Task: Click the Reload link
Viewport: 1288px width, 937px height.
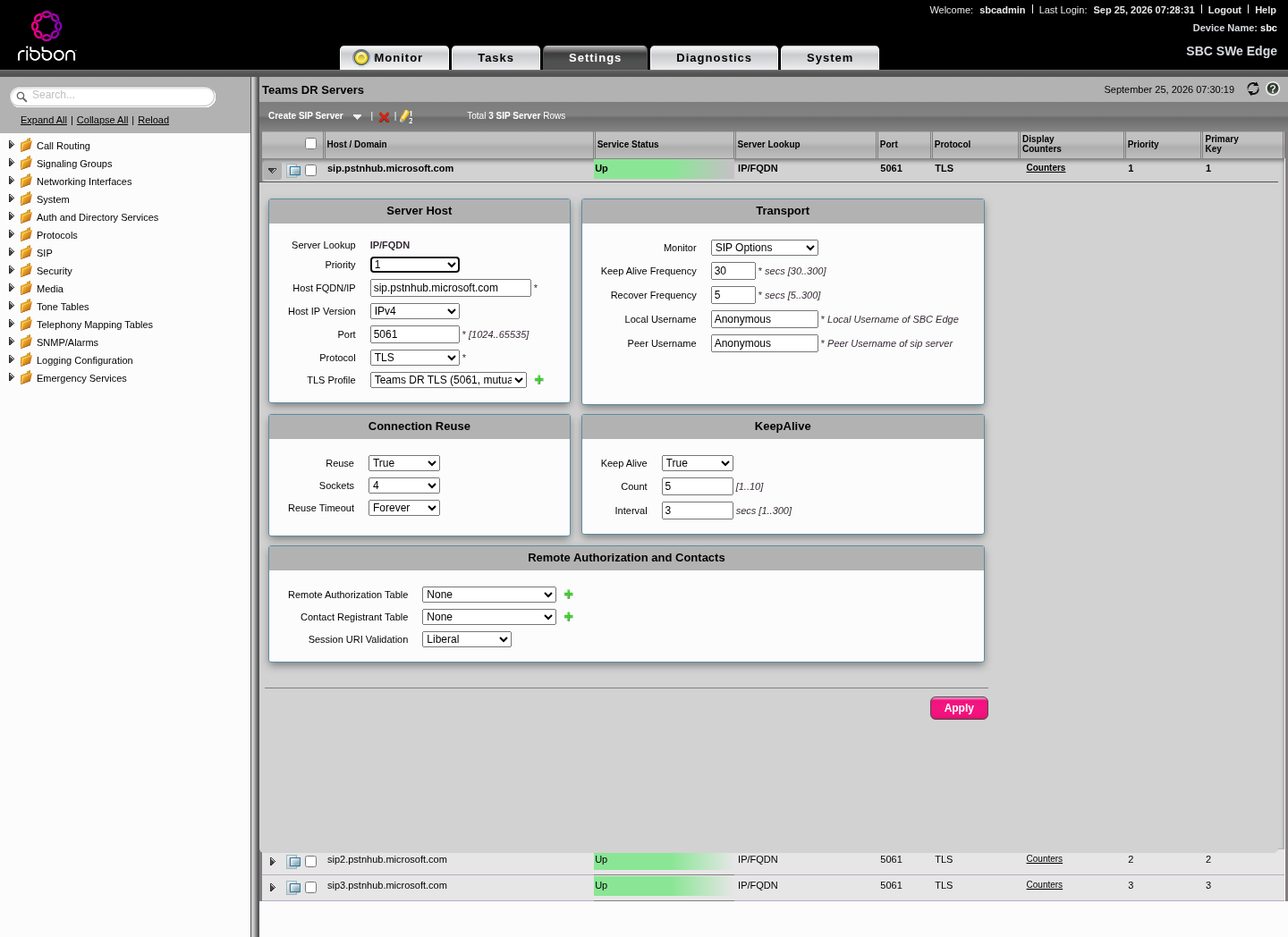Action: point(153,120)
